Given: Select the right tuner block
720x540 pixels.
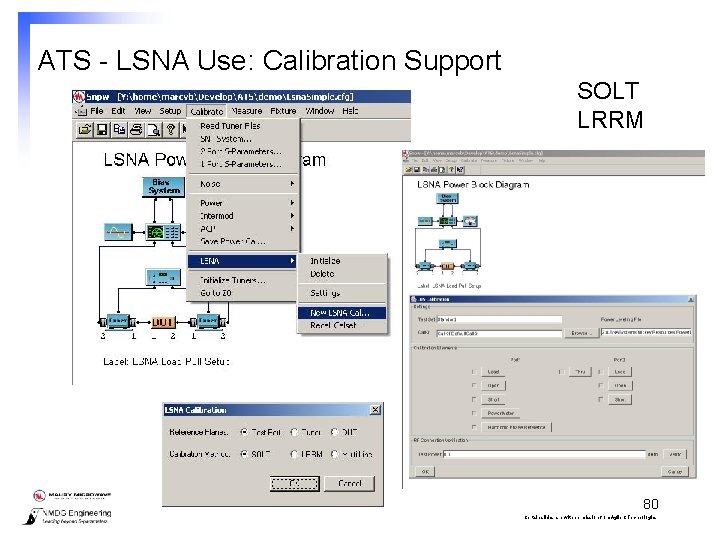Looking at the screenshot, I should point(208,321).
